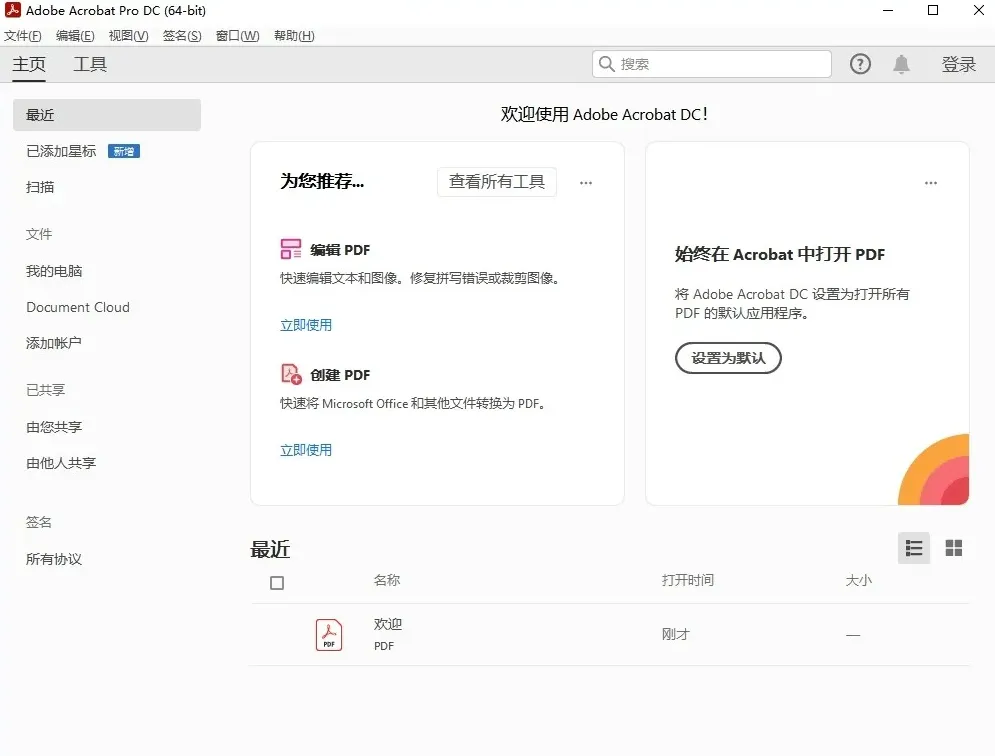This screenshot has width=995, height=756.
Task: Select 最近 in the sidebar
Action: pyautogui.click(x=107, y=115)
